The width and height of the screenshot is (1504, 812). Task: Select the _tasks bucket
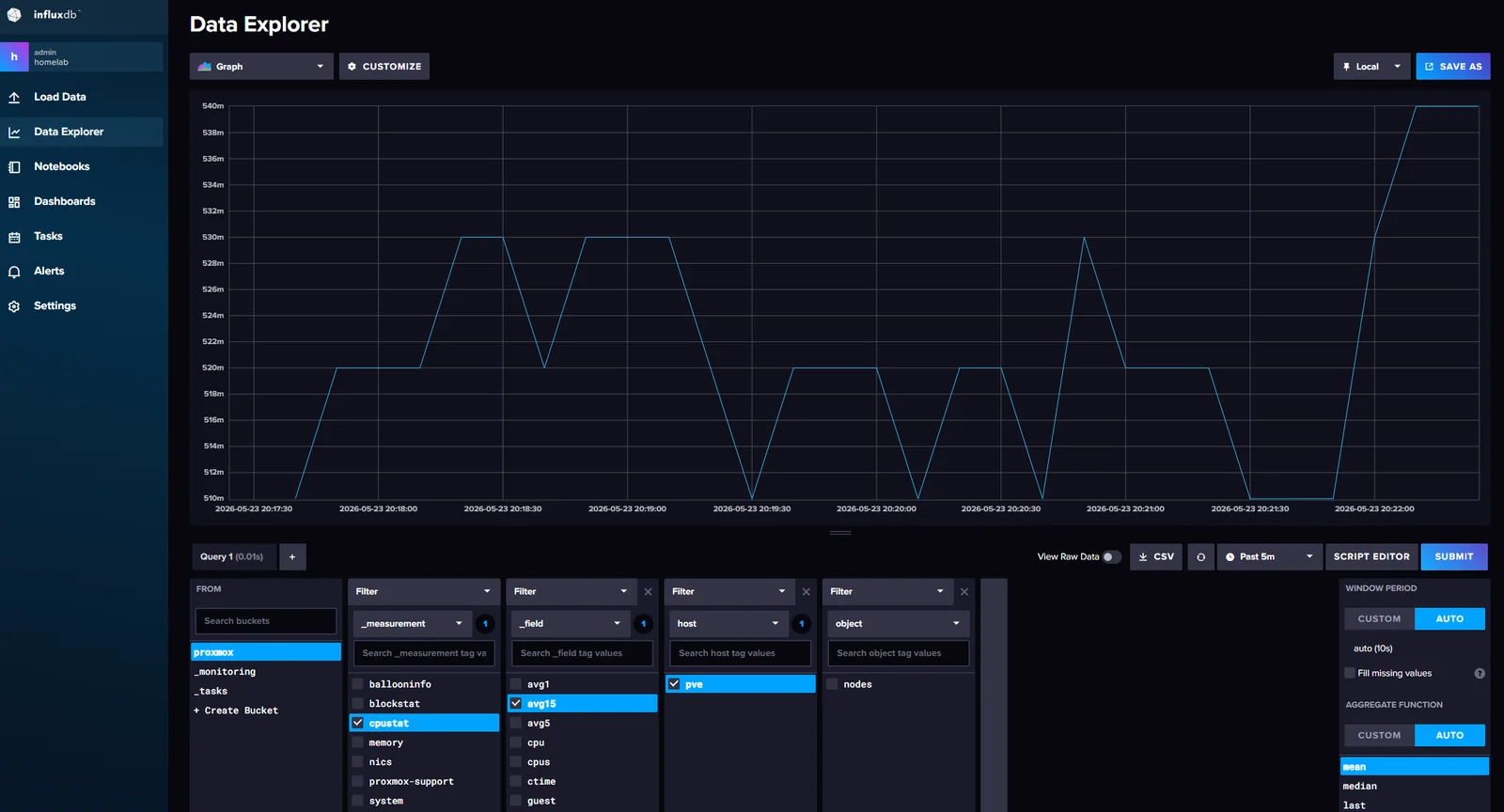coord(266,691)
